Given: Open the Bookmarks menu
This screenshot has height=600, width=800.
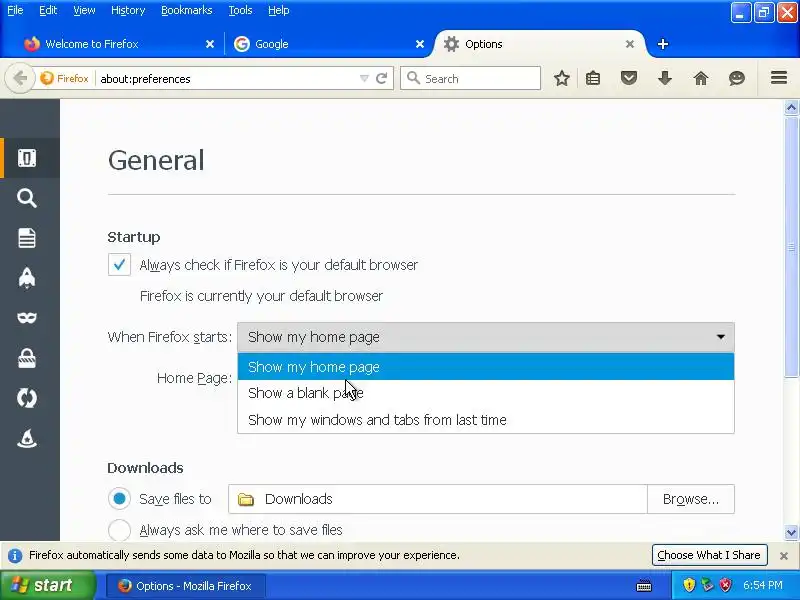Looking at the screenshot, I should point(187,10).
